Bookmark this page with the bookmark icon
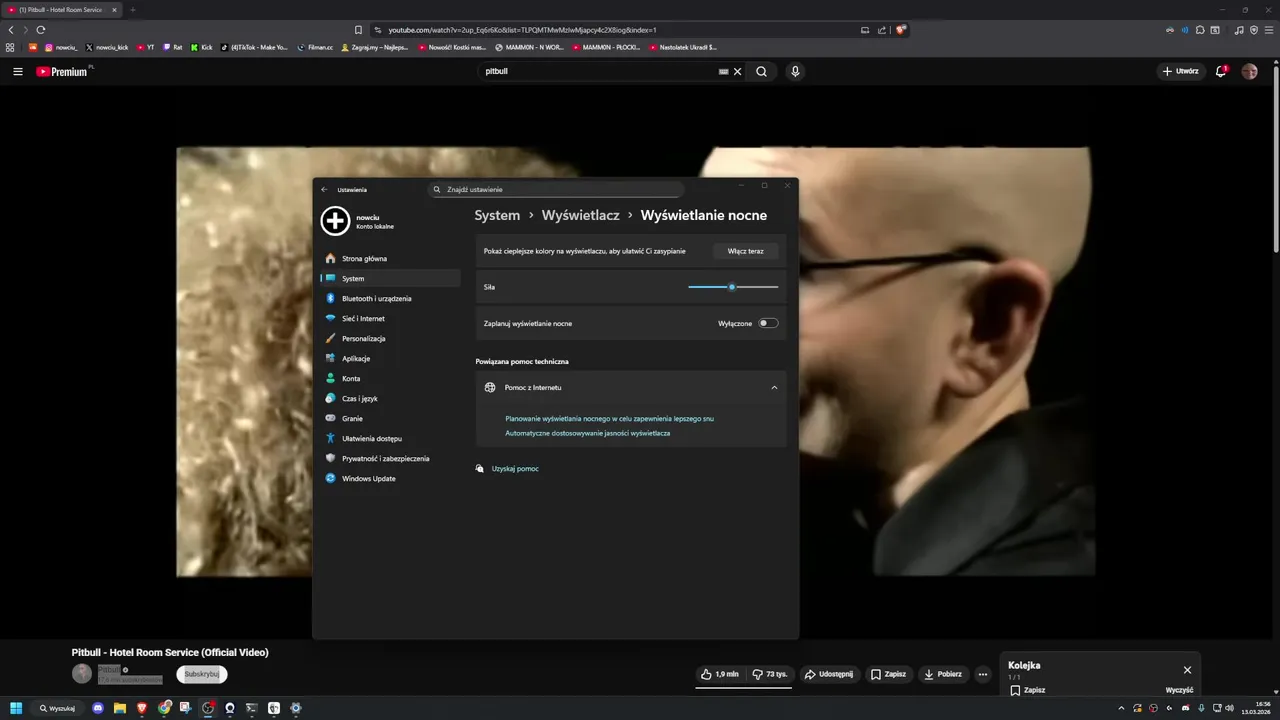1280x720 pixels. click(359, 30)
